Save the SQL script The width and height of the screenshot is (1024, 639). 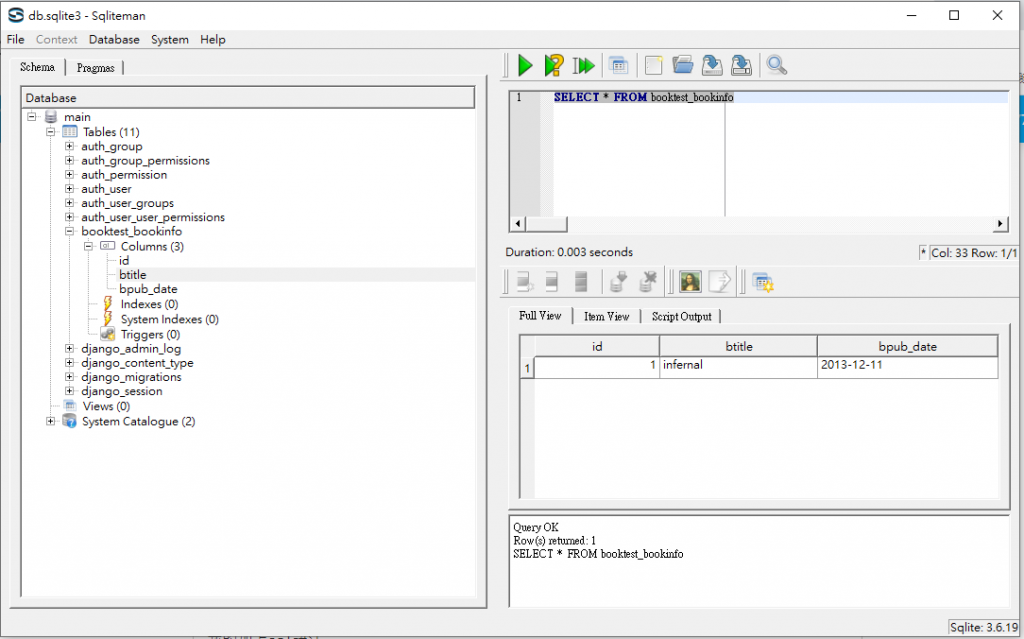coord(712,65)
